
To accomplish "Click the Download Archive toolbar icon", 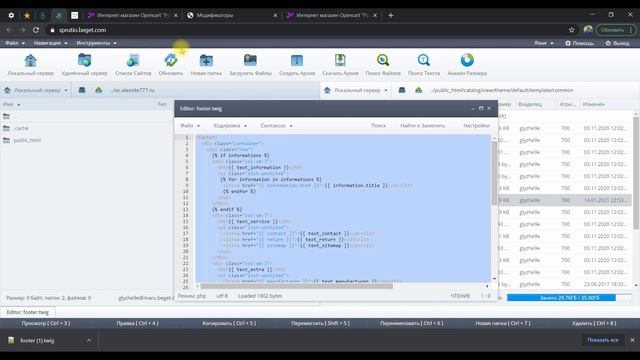I will pyautogui.click(x=340, y=65).
